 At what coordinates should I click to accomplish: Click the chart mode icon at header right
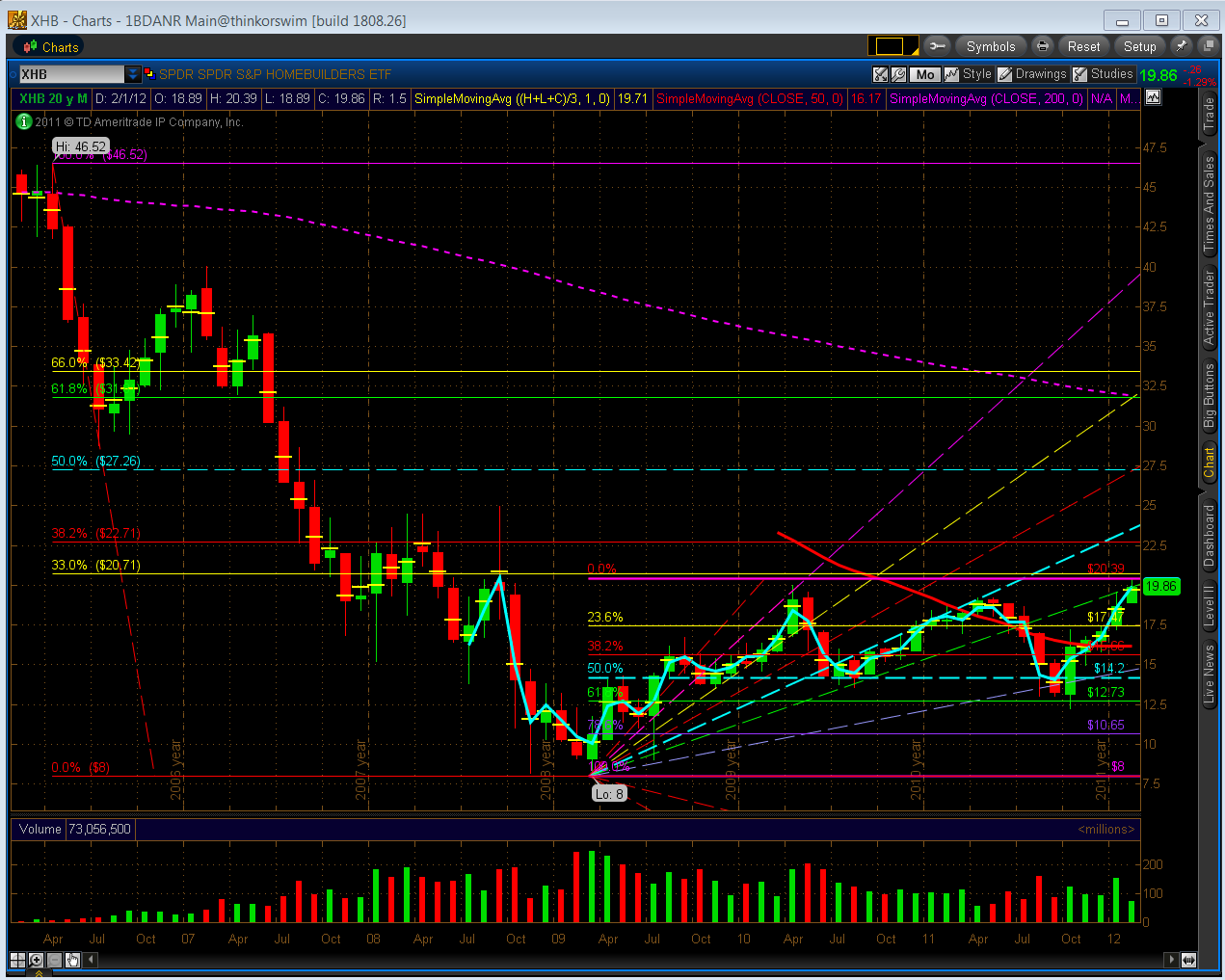coord(1153,97)
